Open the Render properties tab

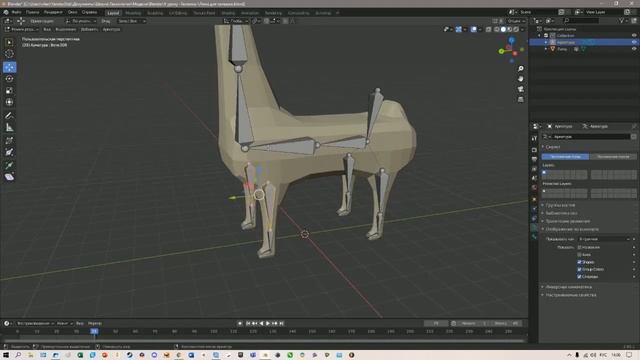pos(534,150)
